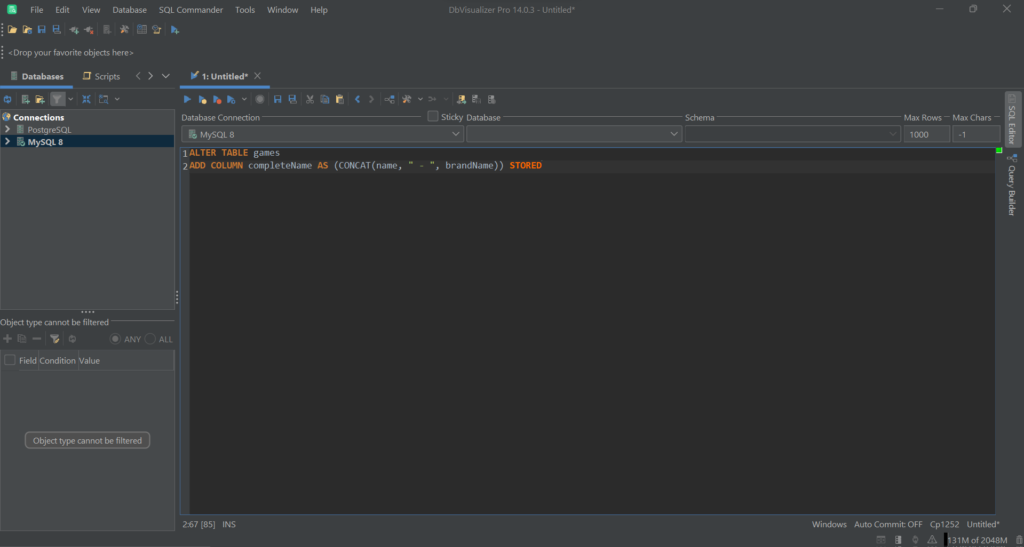Expand the MySQL 8 connection node
This screenshot has width=1024, height=547.
tap(7, 142)
